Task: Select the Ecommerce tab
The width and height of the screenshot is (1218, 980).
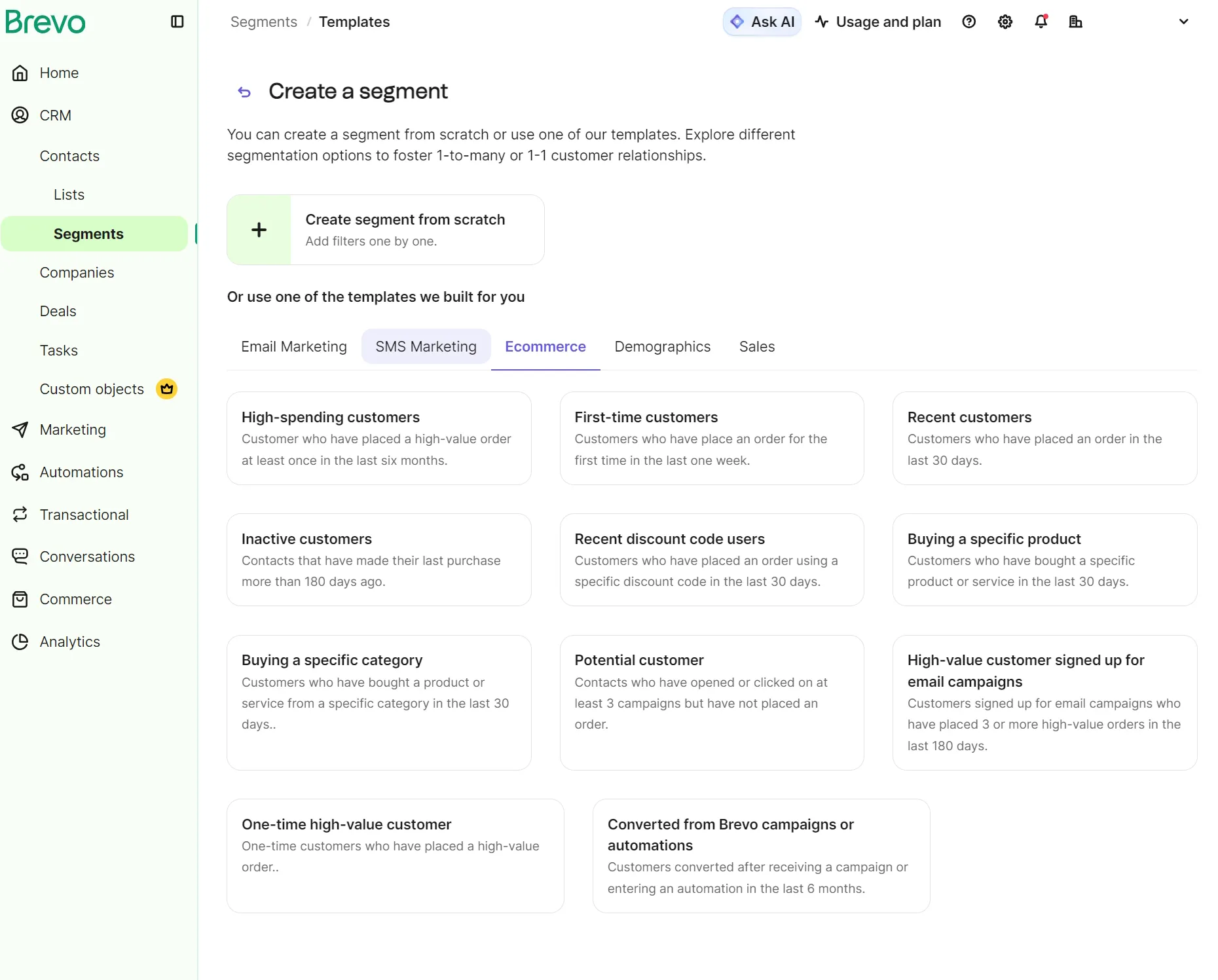Action: click(x=545, y=346)
